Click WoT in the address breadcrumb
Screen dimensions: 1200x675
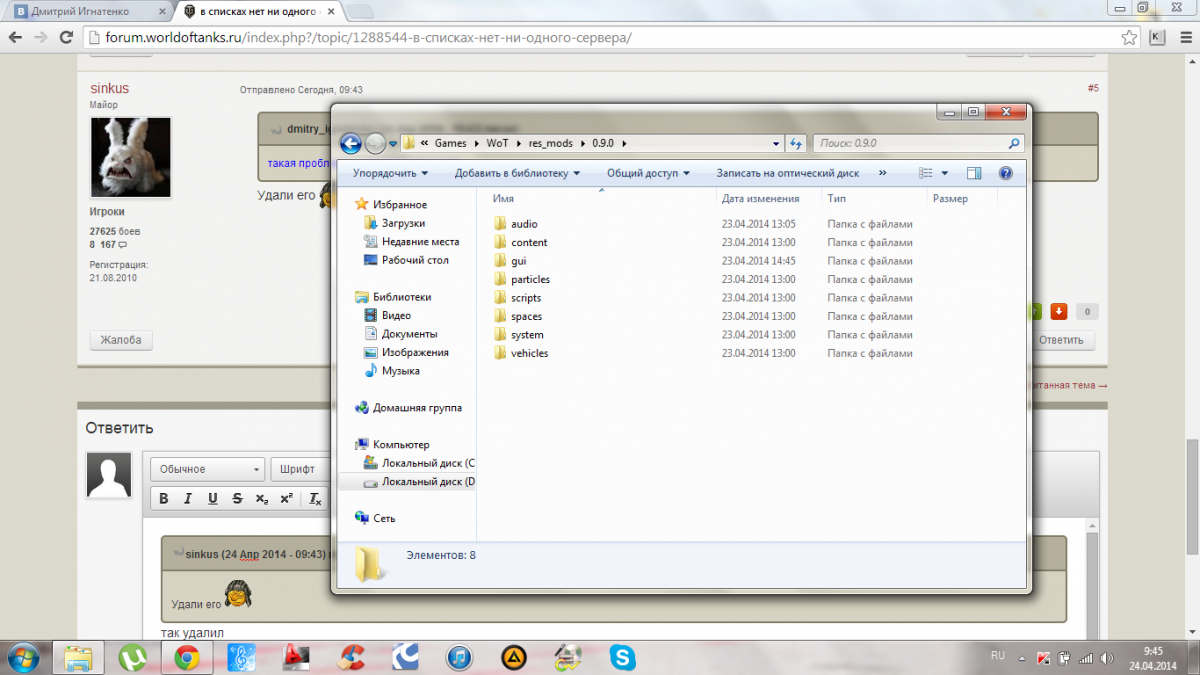click(498, 143)
